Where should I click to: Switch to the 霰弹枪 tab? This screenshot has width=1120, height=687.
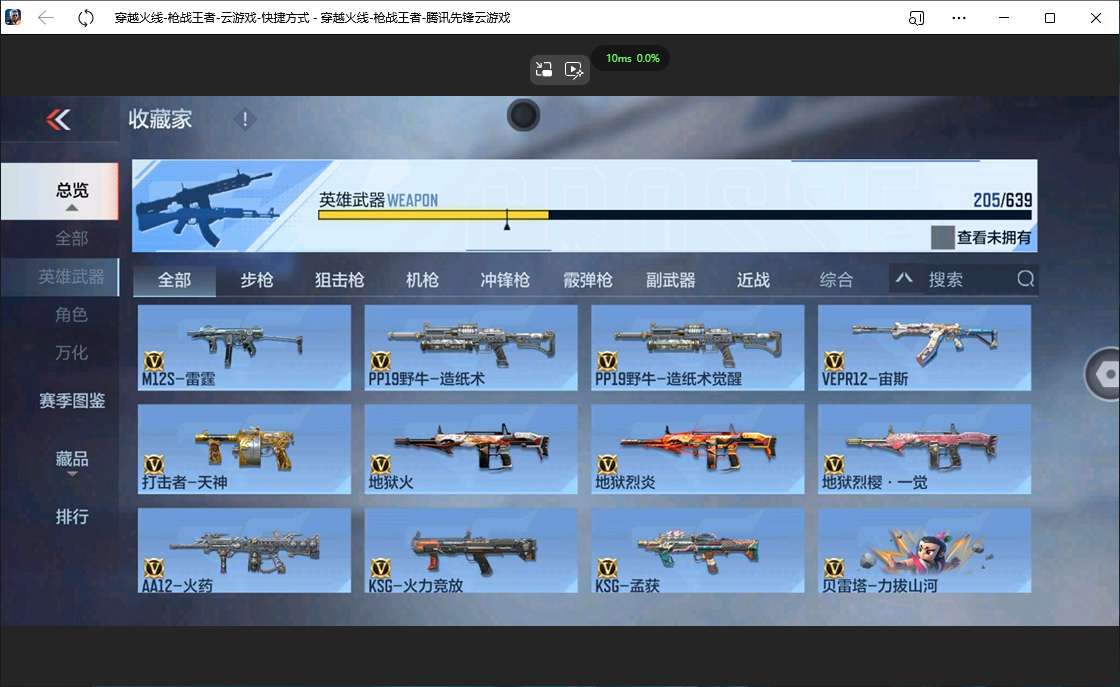[x=588, y=280]
